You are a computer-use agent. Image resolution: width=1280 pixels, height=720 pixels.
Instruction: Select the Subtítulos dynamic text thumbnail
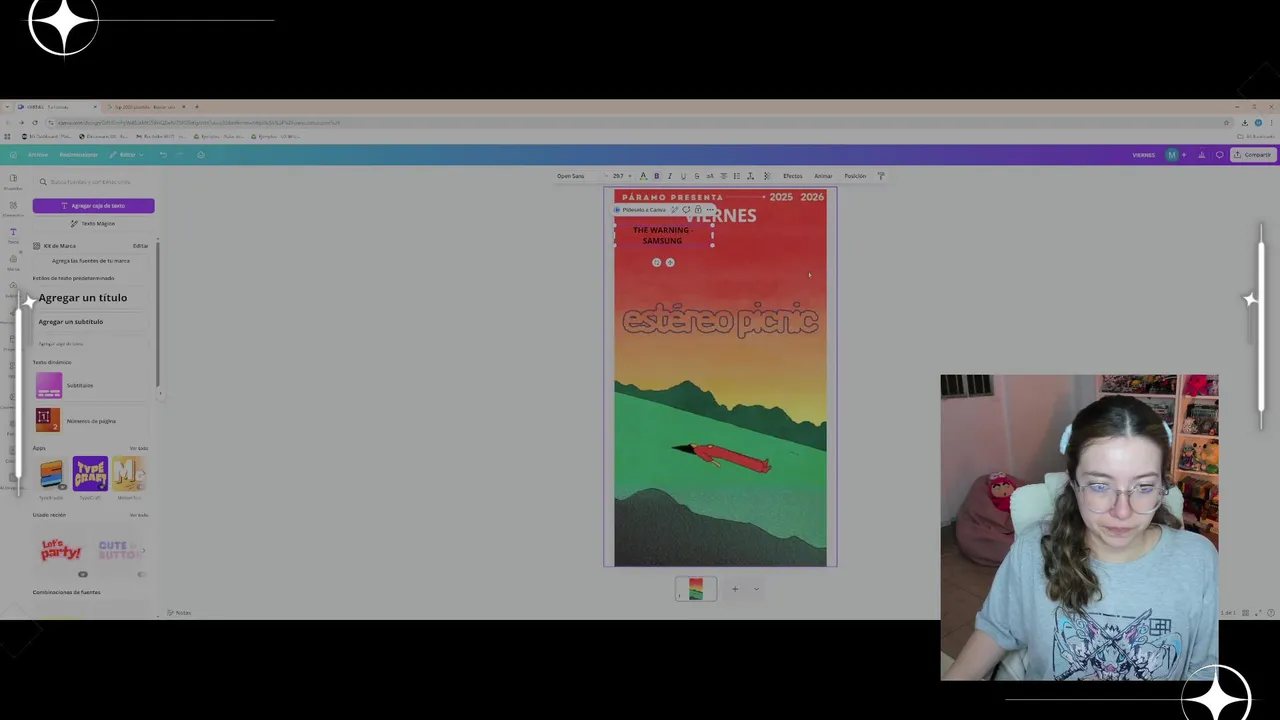(x=49, y=385)
